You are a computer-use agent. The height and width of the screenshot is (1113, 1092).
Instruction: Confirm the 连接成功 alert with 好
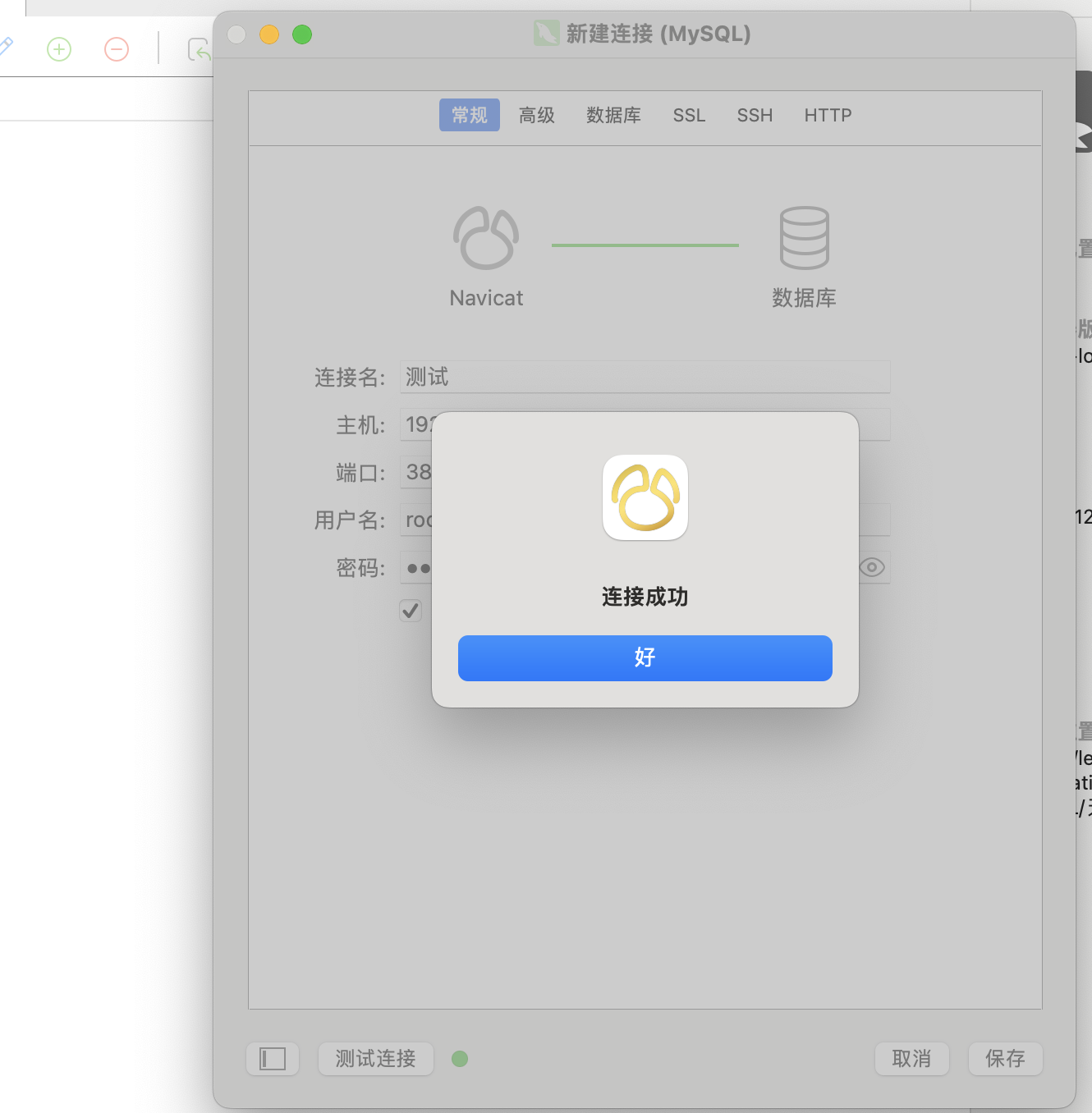coord(645,657)
